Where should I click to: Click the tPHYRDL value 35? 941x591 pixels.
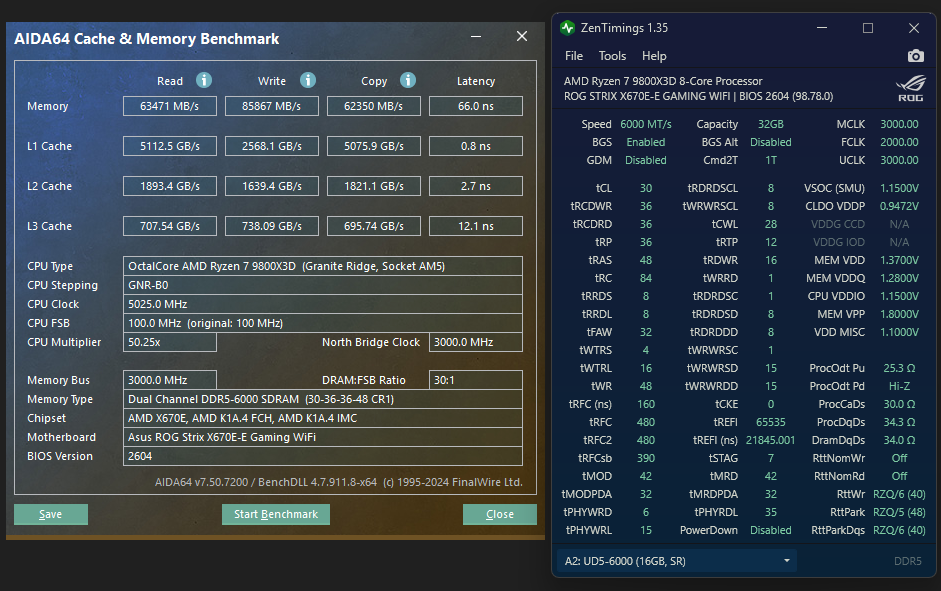(x=771, y=512)
